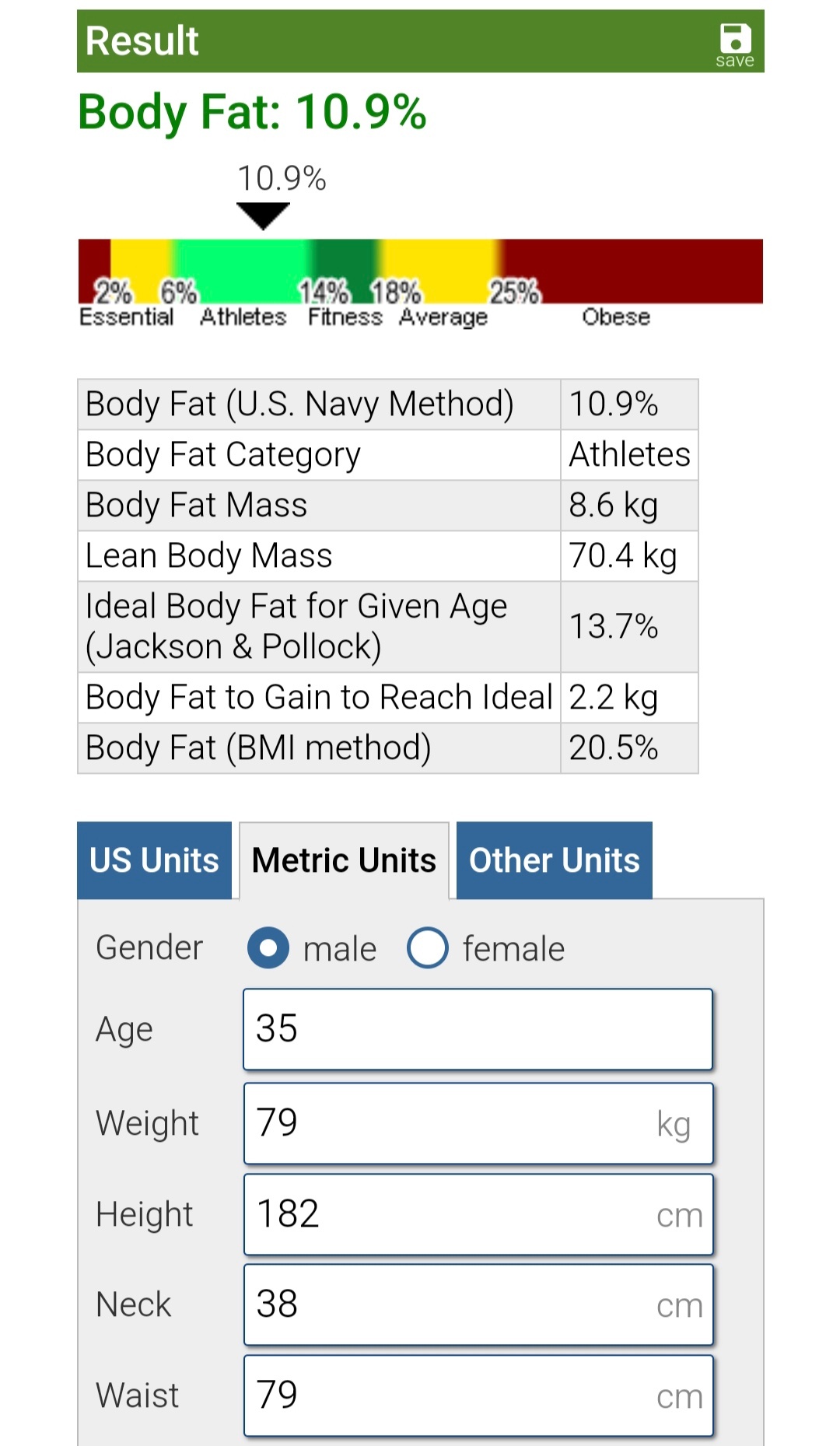Click the Body Fat 10.9% heading
Image resolution: width=840 pixels, height=1446 pixels.
point(252,112)
